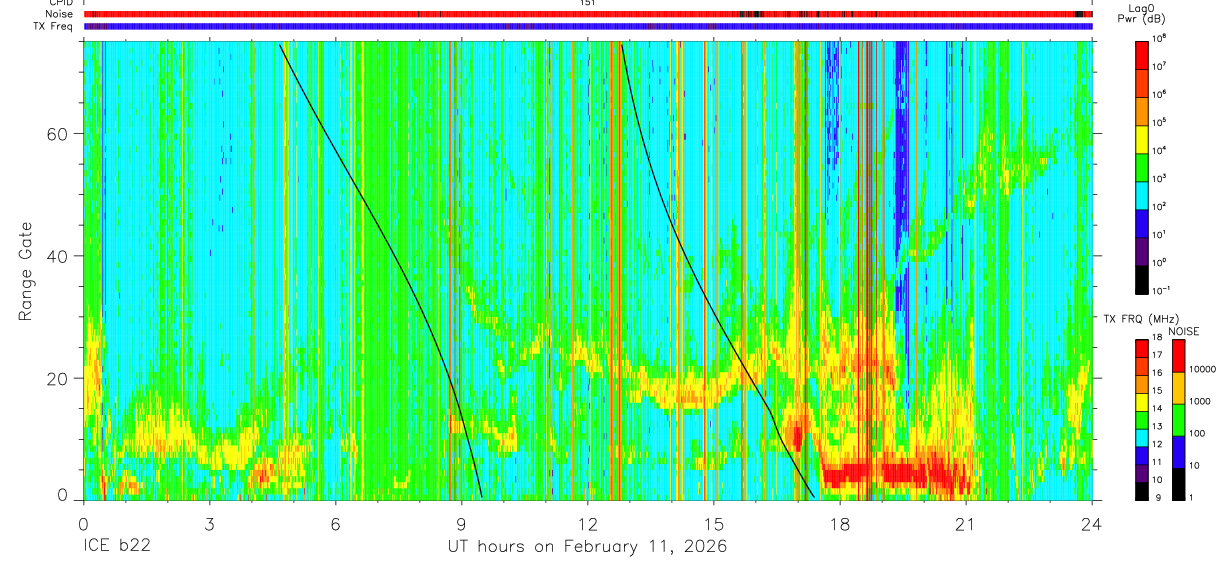Click the red top segment of NOISE colorbar
Screen dimensions: 1228x567
coord(1177,355)
